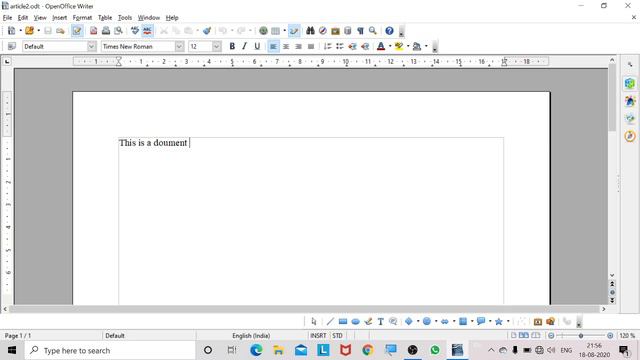Image resolution: width=640 pixels, height=360 pixels.
Task: Open the View menu
Action: coord(40,18)
